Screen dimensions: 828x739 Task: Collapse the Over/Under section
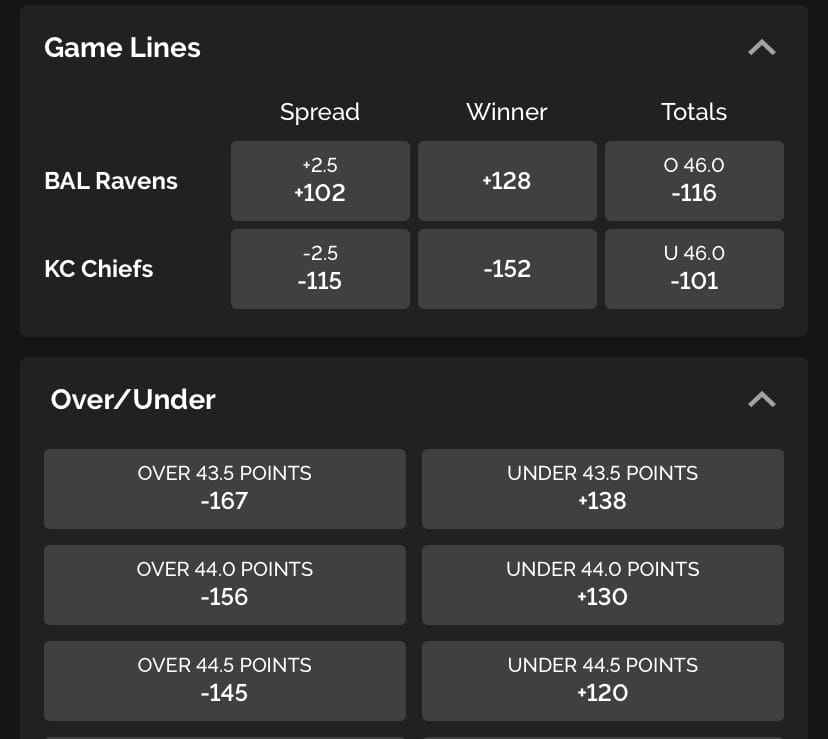click(x=762, y=399)
